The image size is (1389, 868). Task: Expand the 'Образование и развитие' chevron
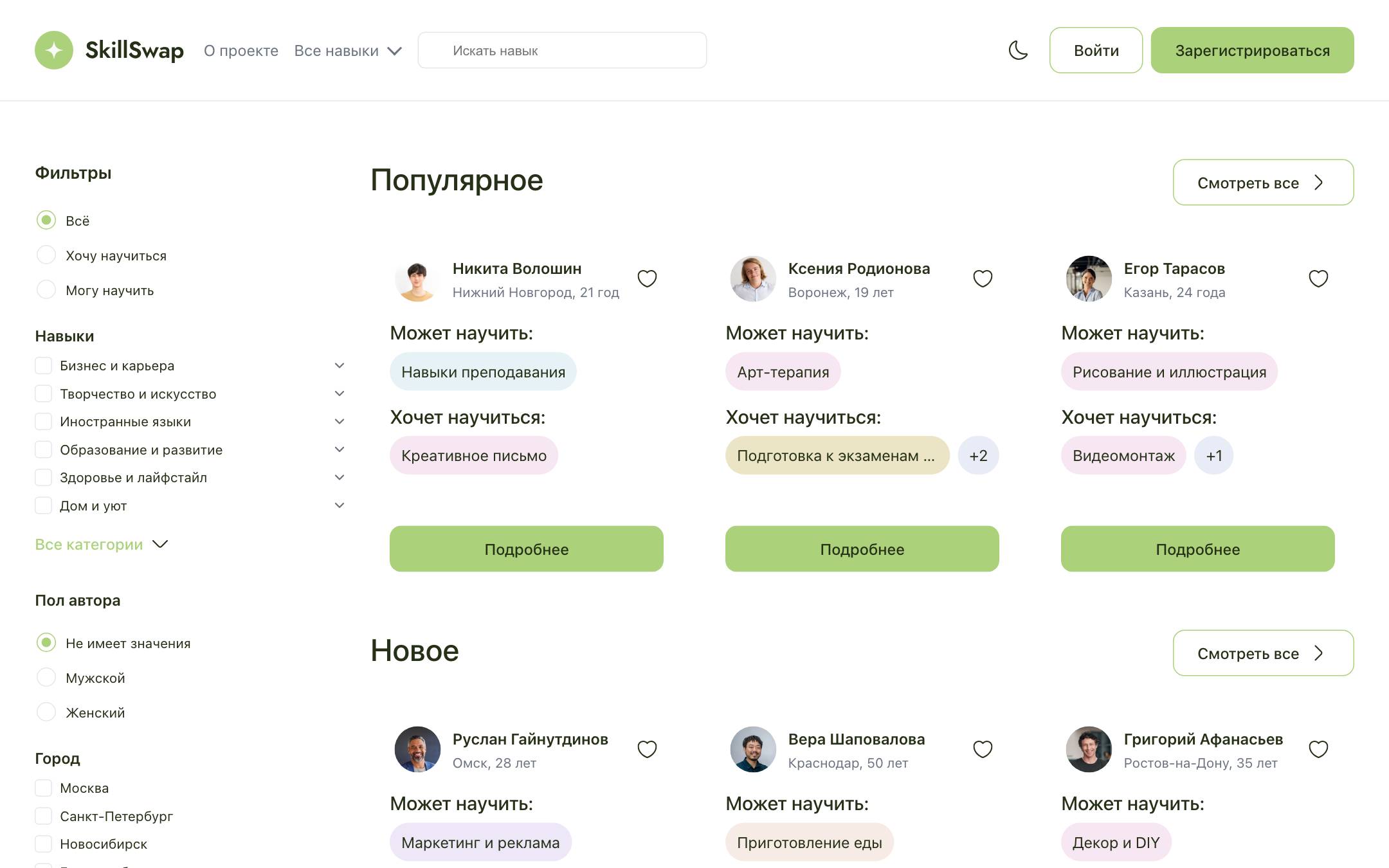pos(340,449)
